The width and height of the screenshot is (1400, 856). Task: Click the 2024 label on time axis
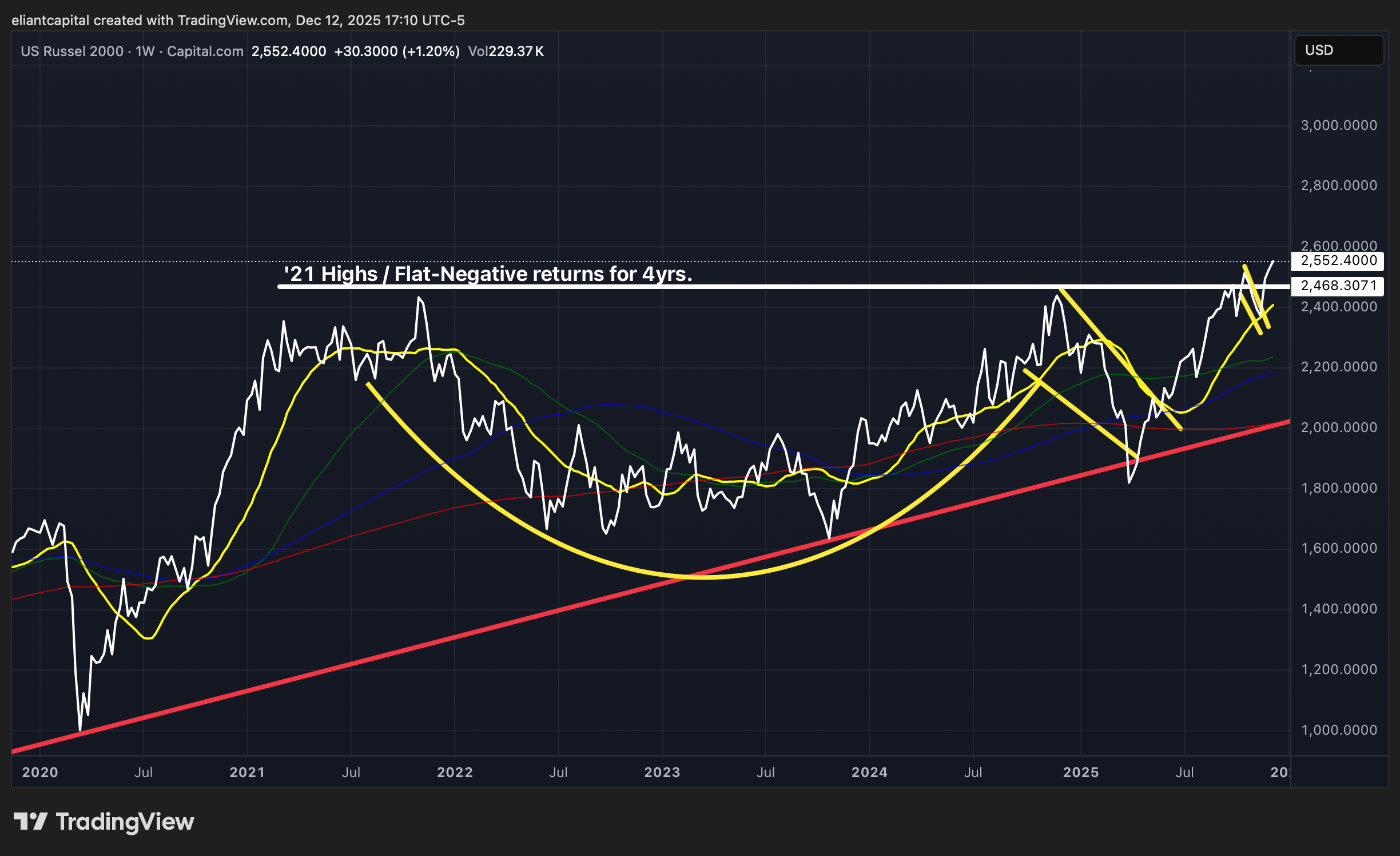pos(869,772)
